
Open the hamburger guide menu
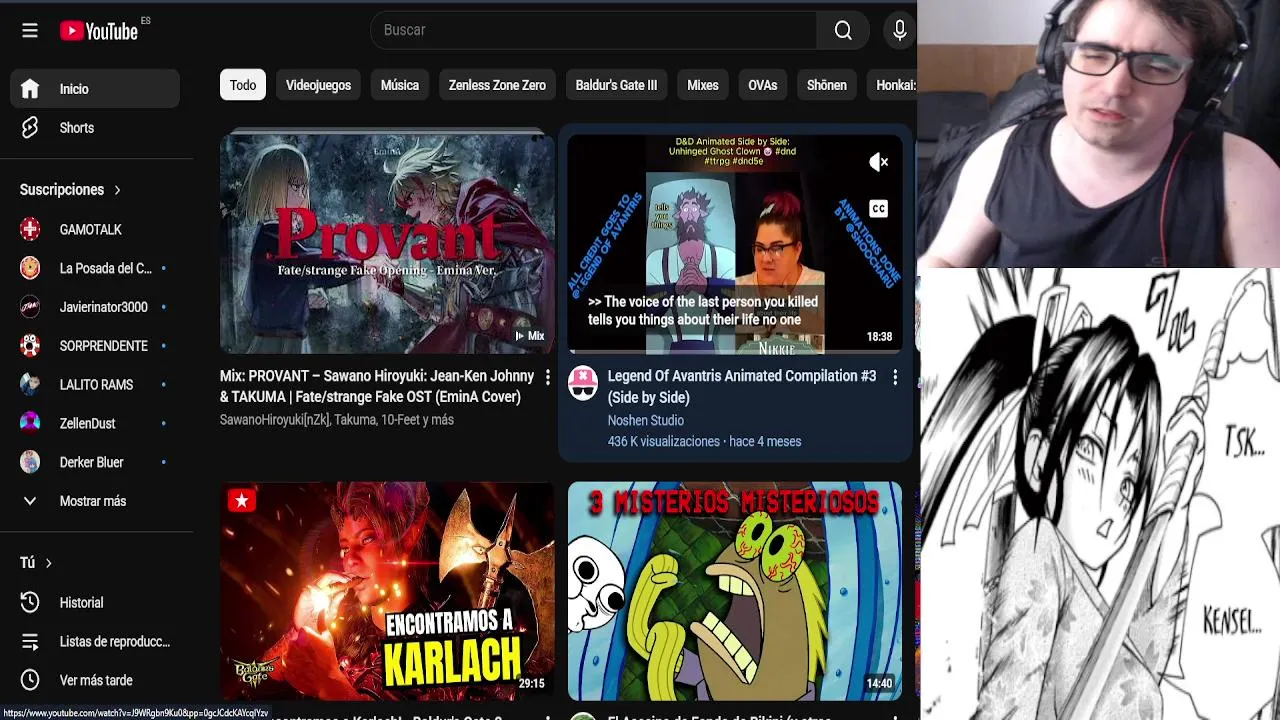click(x=30, y=30)
